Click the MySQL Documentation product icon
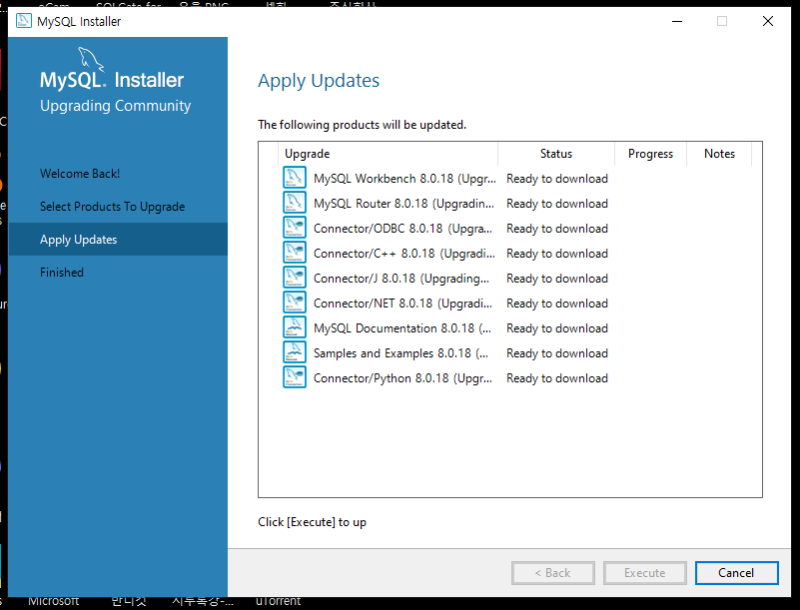Screen dimensions: 800x610 coord(294,327)
